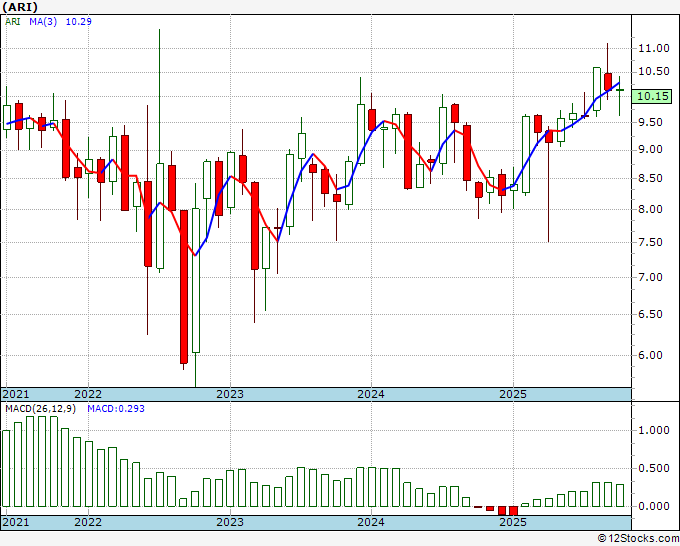Click the ARI legend label
The width and height of the screenshot is (680, 546).
click(x=13, y=22)
